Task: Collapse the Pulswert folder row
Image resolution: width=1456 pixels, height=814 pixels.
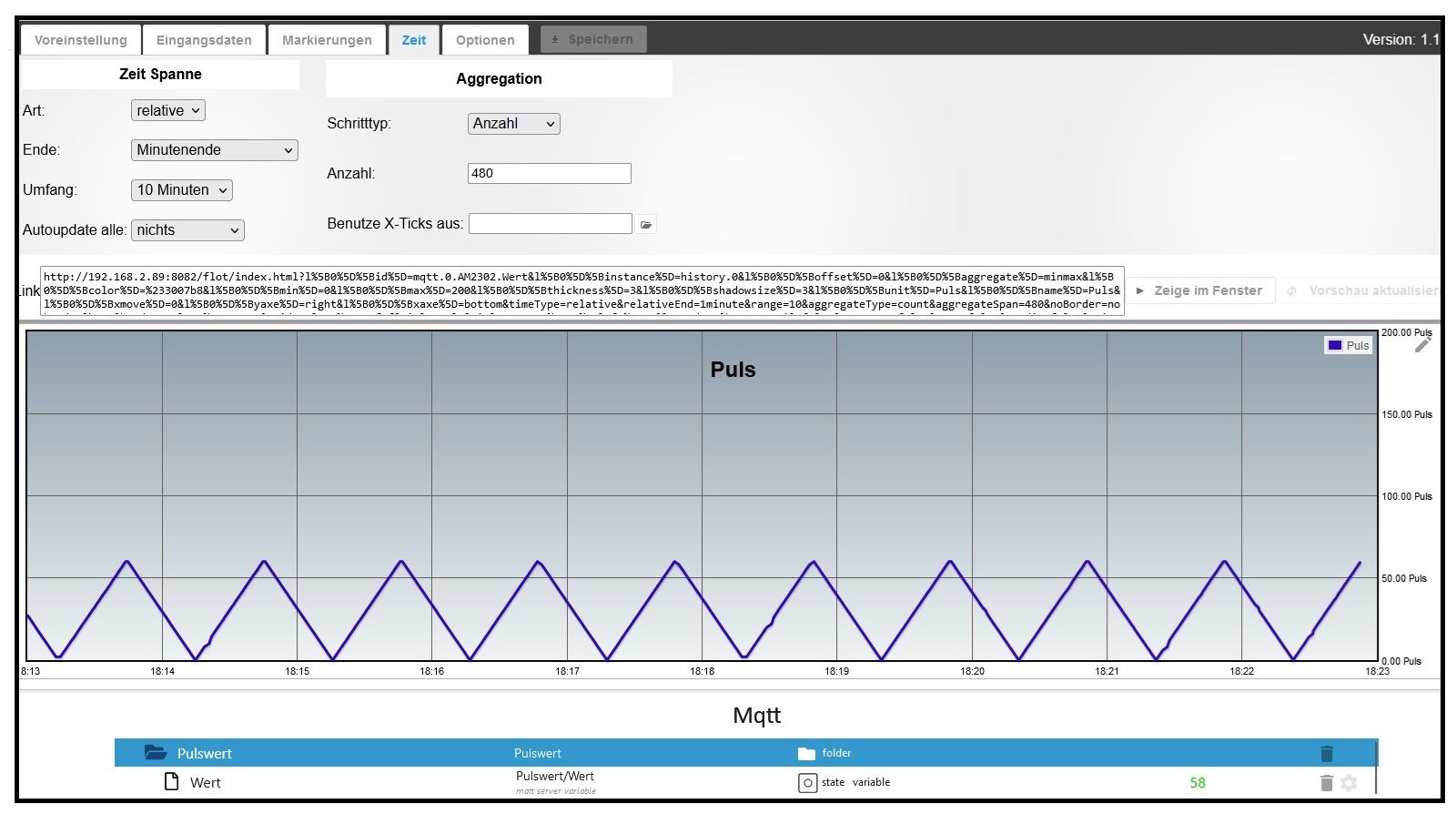Action: (745, 753)
